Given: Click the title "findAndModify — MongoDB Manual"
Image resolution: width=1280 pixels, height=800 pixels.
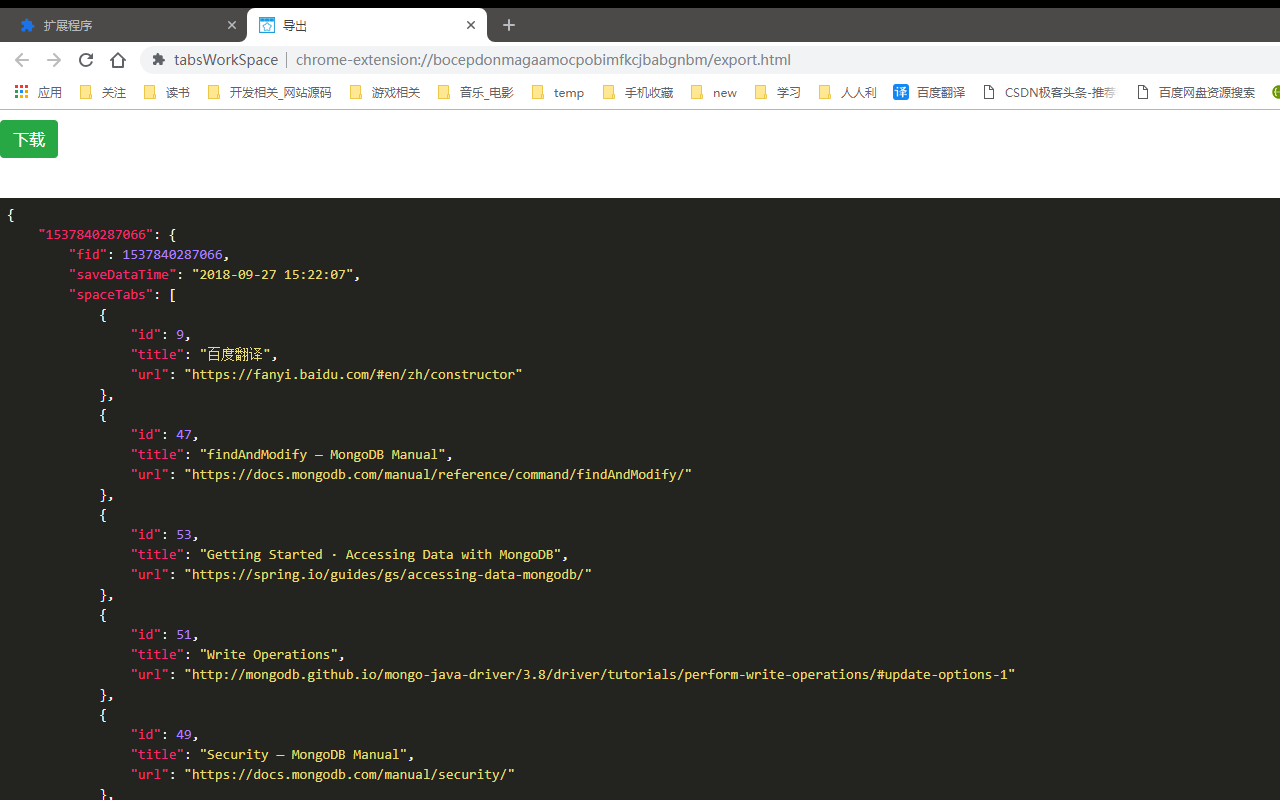Looking at the screenshot, I should pyautogui.click(x=322, y=455).
